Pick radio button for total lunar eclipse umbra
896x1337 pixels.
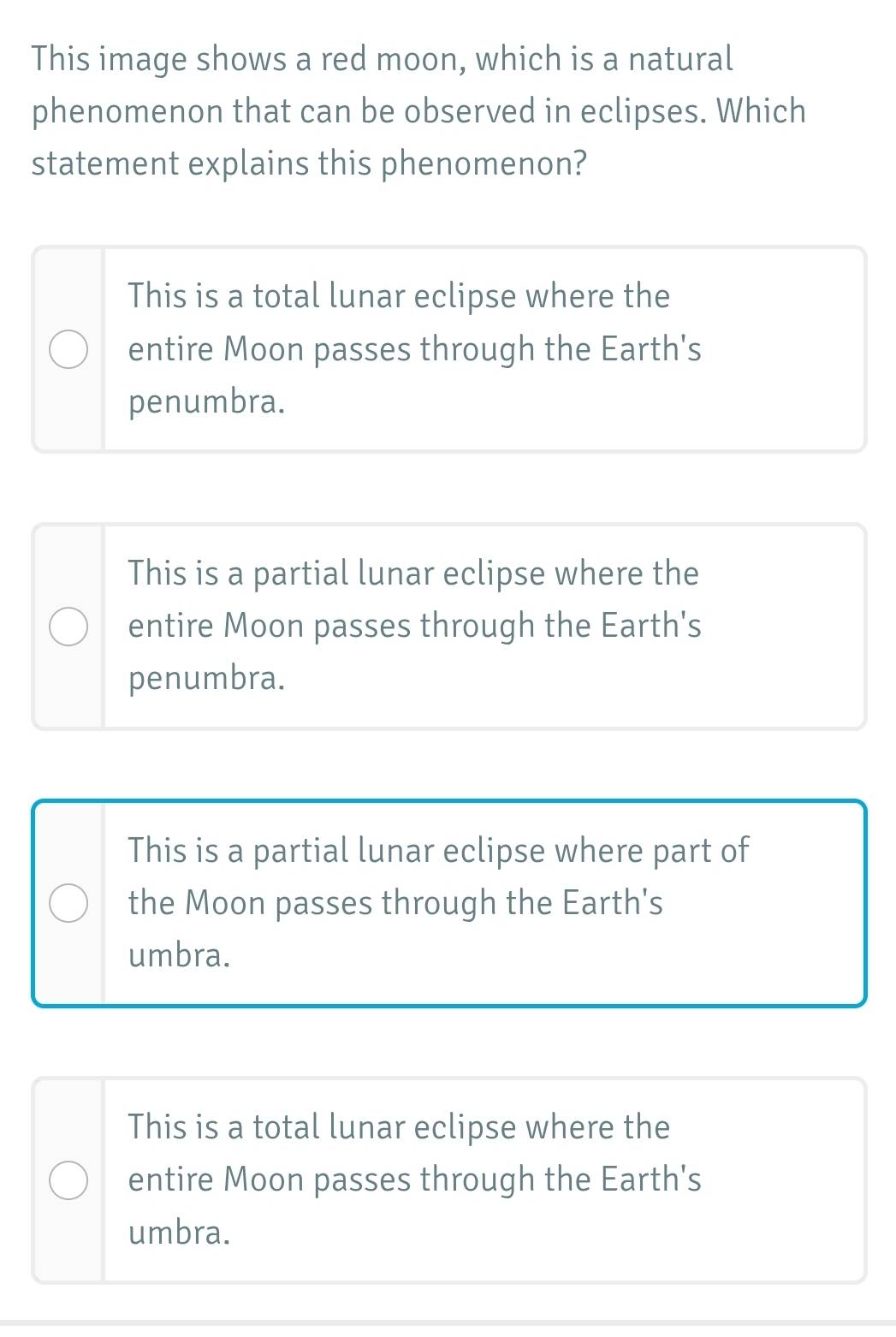coord(68,1180)
